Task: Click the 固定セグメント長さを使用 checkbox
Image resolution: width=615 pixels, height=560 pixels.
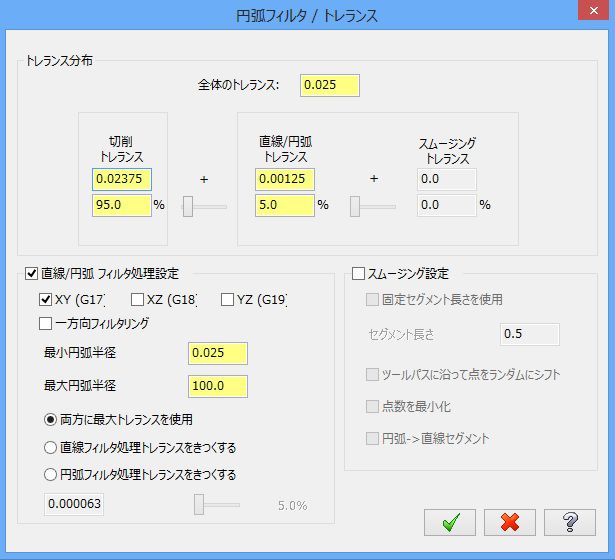Action: click(x=372, y=300)
